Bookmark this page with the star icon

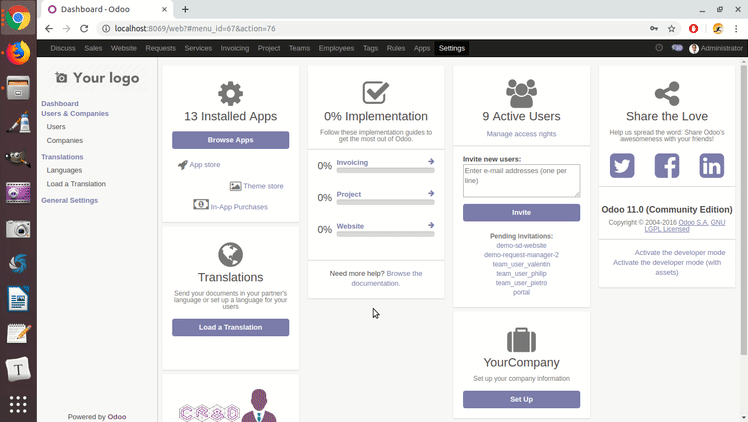672,29
